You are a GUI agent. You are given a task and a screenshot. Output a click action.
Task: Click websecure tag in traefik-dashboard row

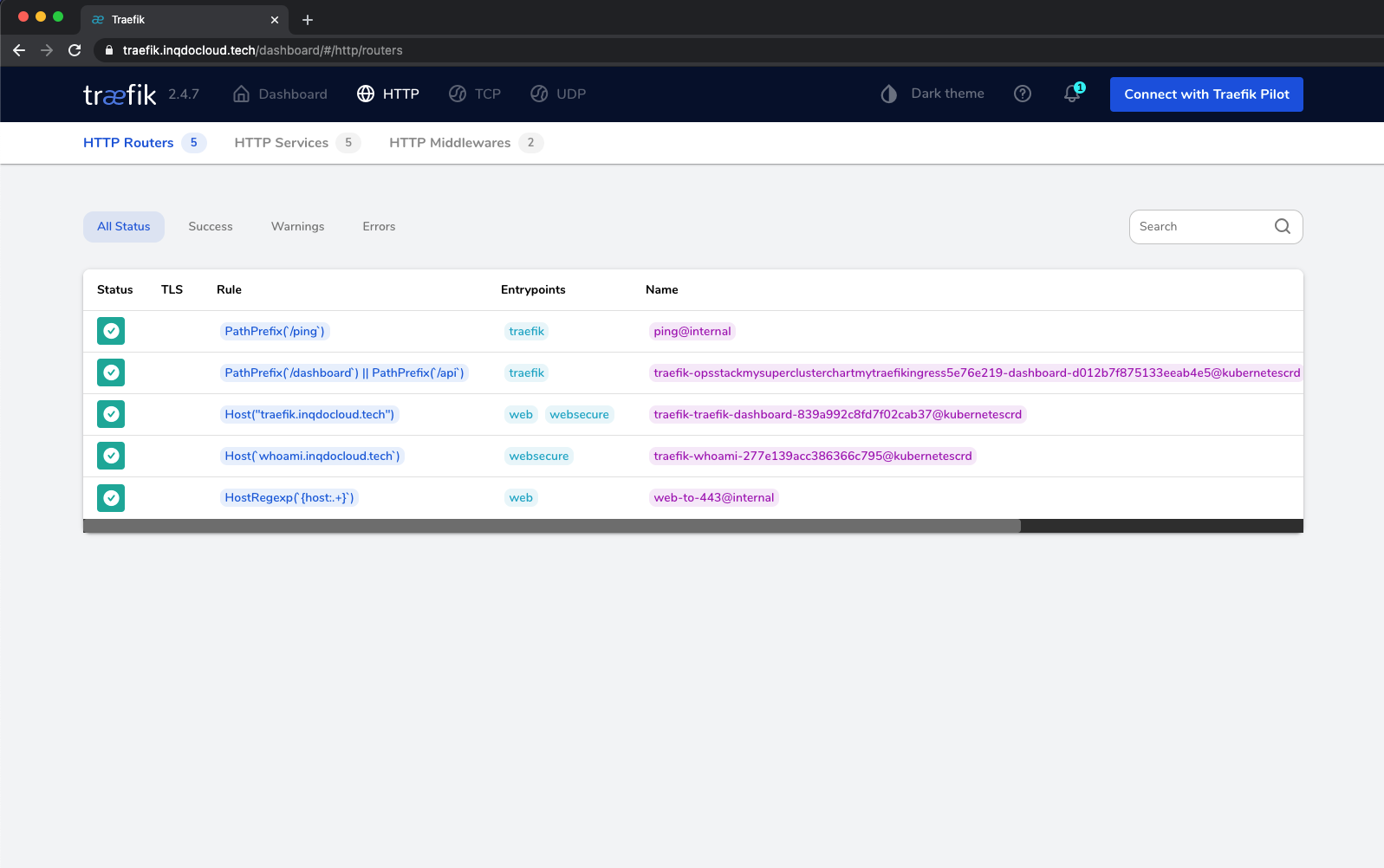[580, 414]
